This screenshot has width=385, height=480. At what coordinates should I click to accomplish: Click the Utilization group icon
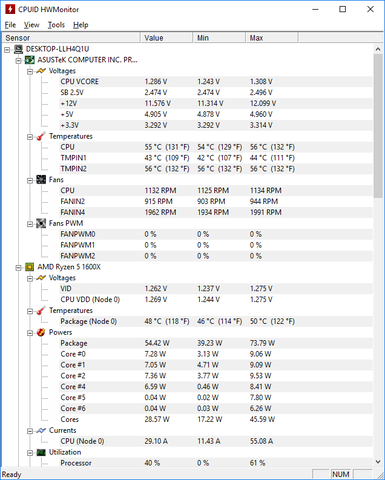point(41,452)
